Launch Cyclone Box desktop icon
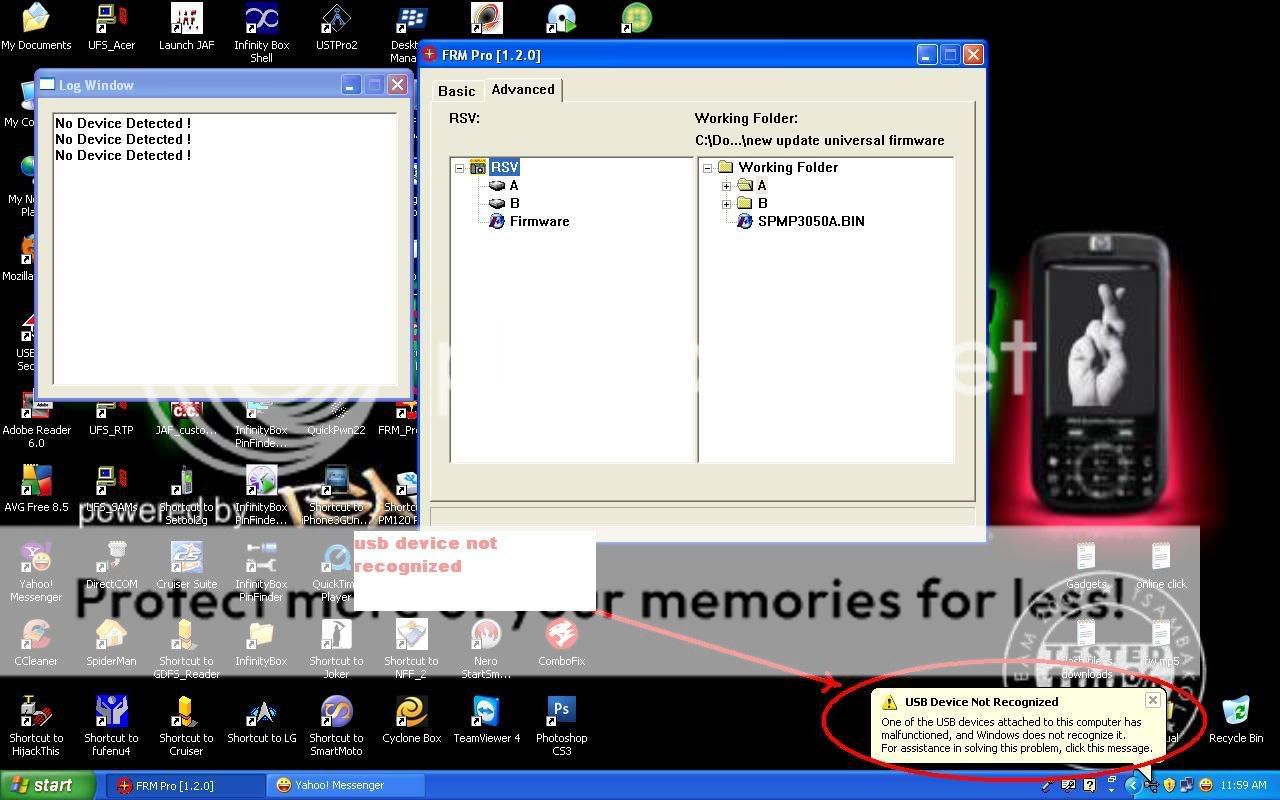 click(411, 720)
